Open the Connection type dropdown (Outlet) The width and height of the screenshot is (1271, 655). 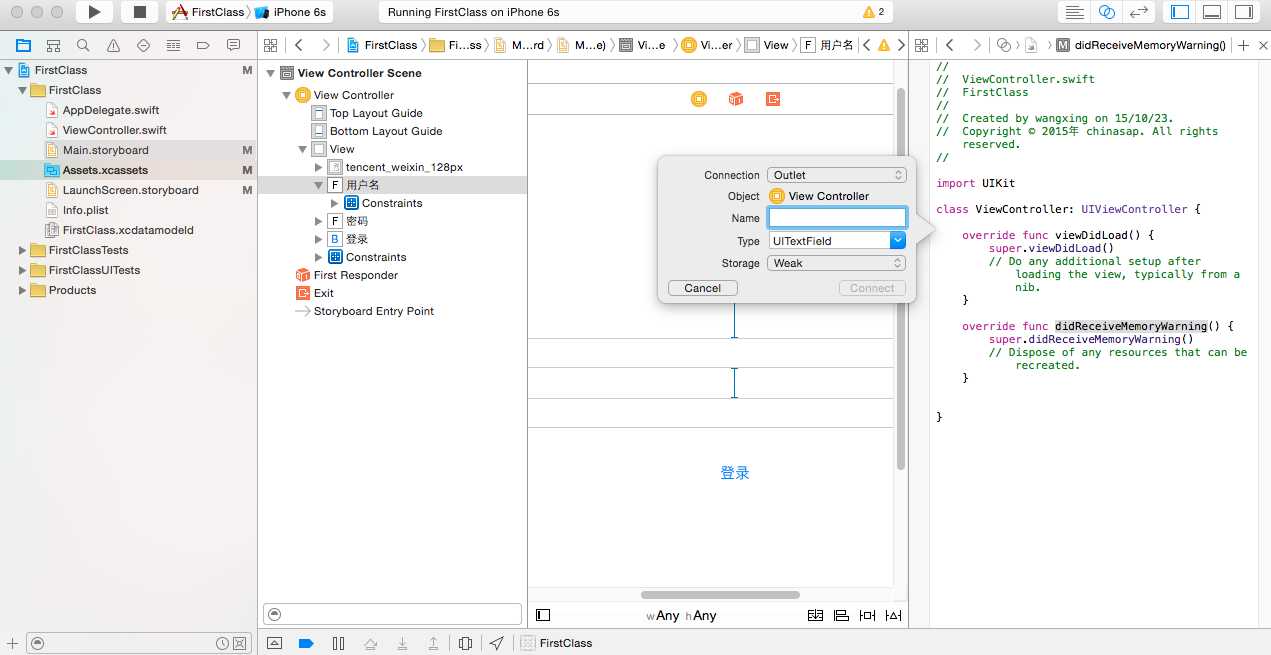pos(837,175)
